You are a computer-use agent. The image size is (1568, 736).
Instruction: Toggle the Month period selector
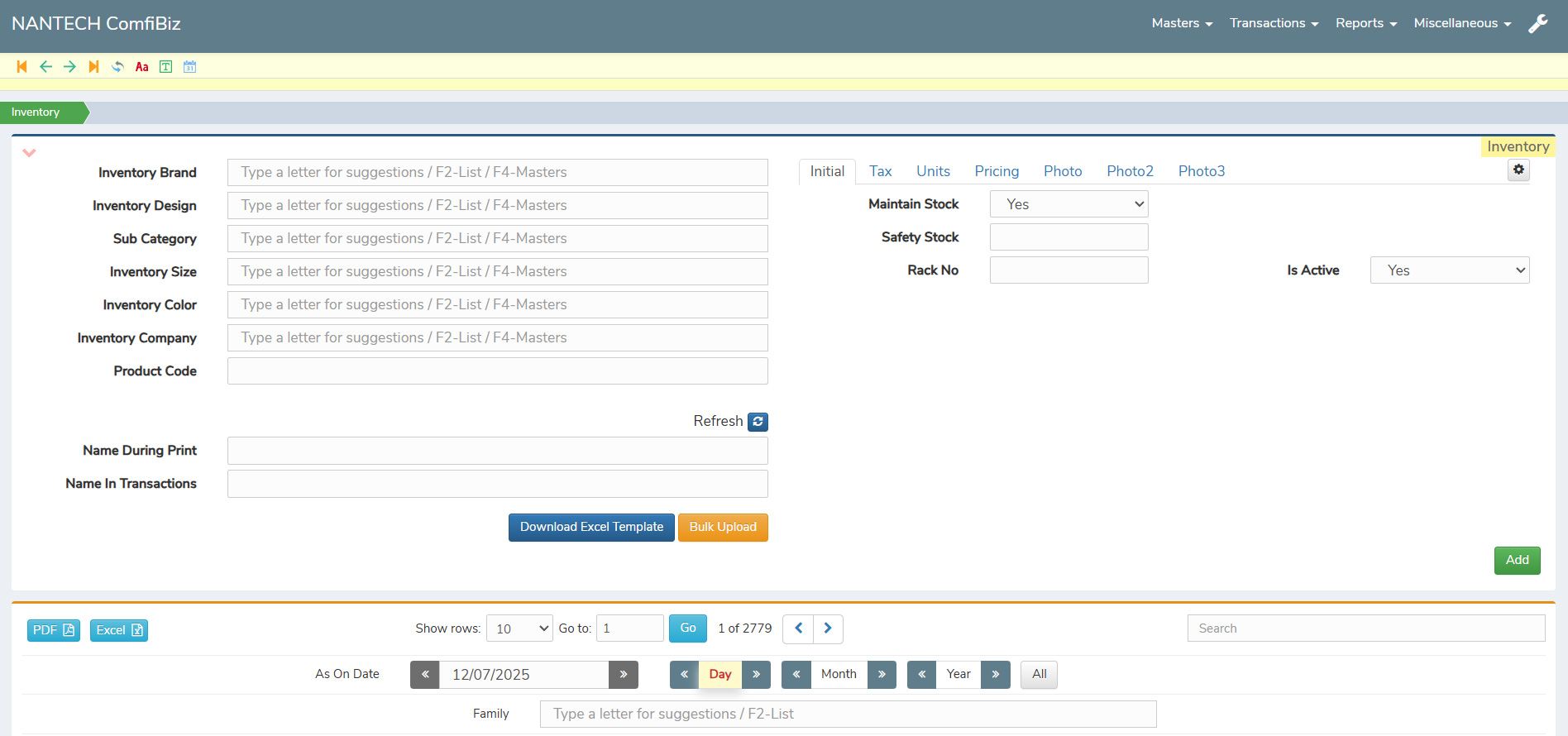click(839, 675)
